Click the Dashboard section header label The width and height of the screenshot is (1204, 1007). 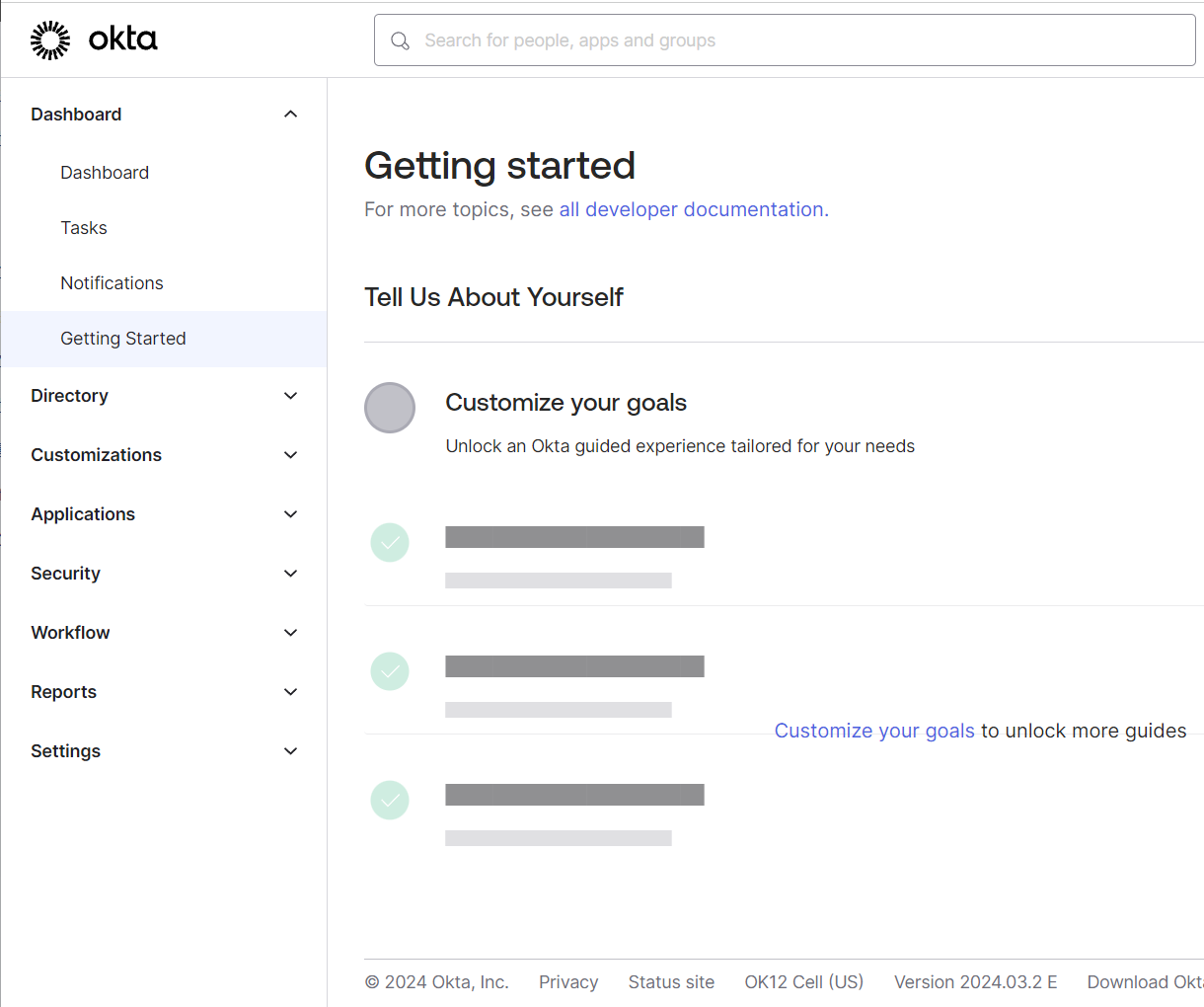pyautogui.click(x=76, y=115)
